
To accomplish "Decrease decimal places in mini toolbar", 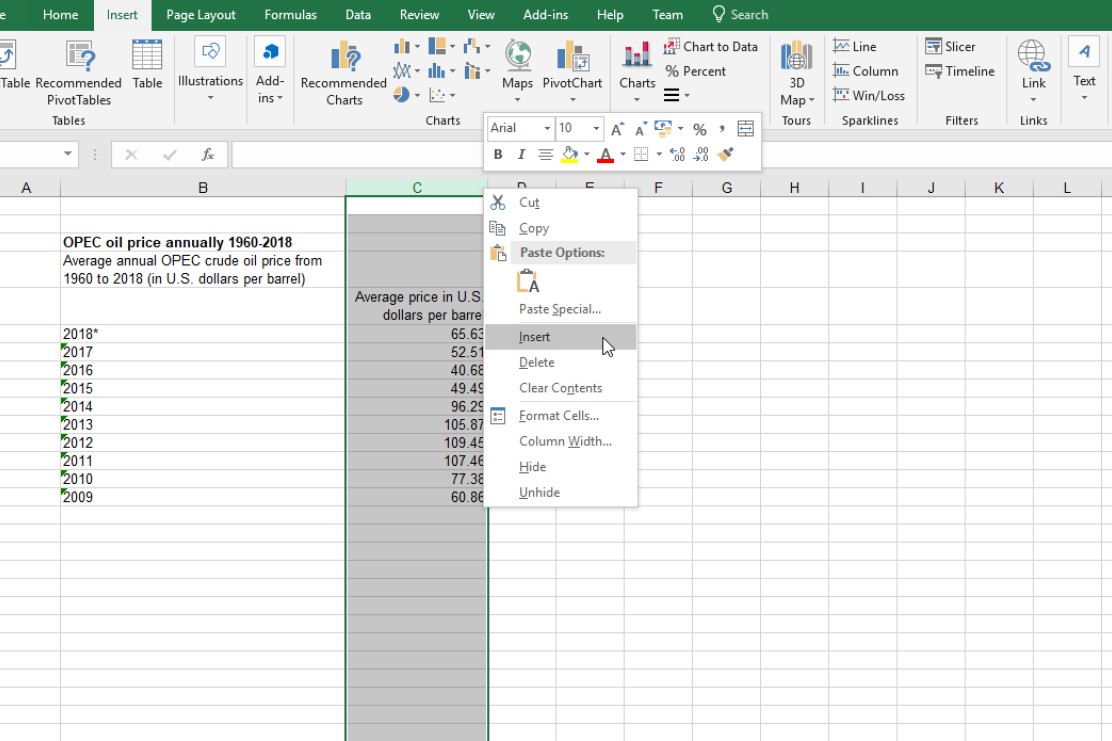I will (701, 155).
